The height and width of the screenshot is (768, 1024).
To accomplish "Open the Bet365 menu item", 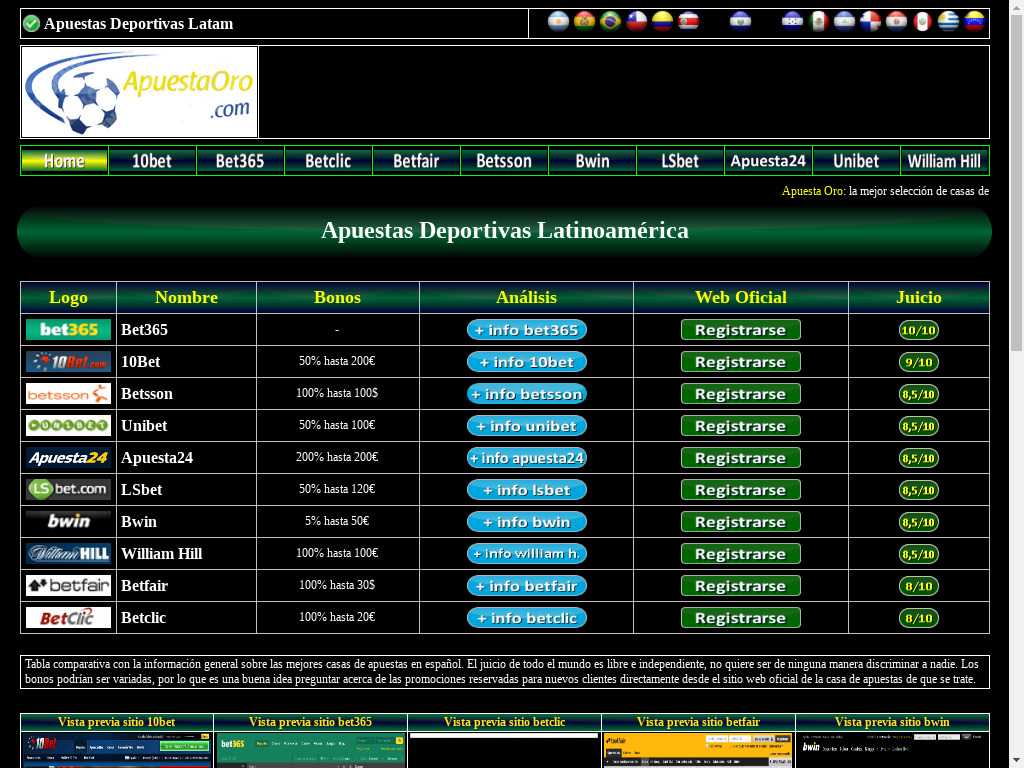I will [x=240, y=161].
